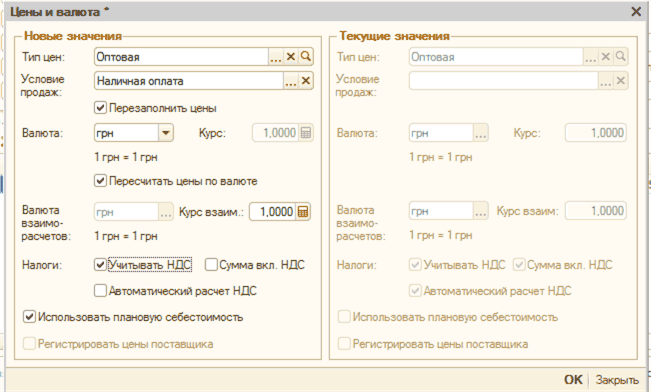Click current values Сумма вкл. НДС checkbox
The width and height of the screenshot is (651, 392).
(519, 265)
